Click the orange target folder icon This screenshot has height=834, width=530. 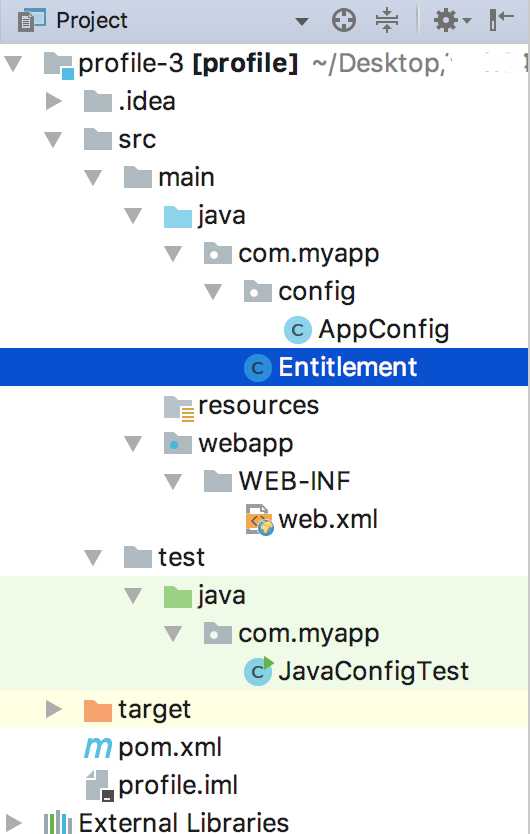pos(98,710)
